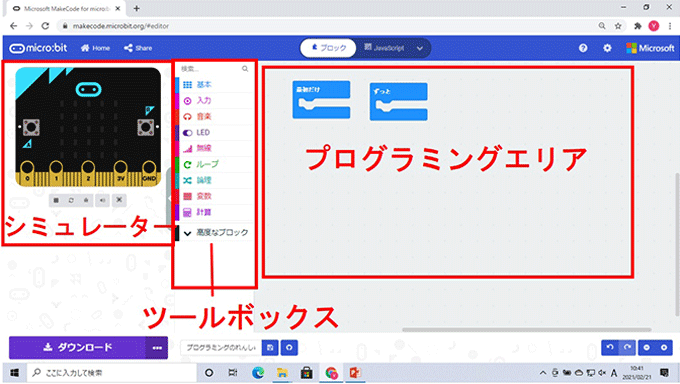Click the GitHub repository icon button
Image resolution: width=680 pixels, height=384 pixels.
coord(289,348)
